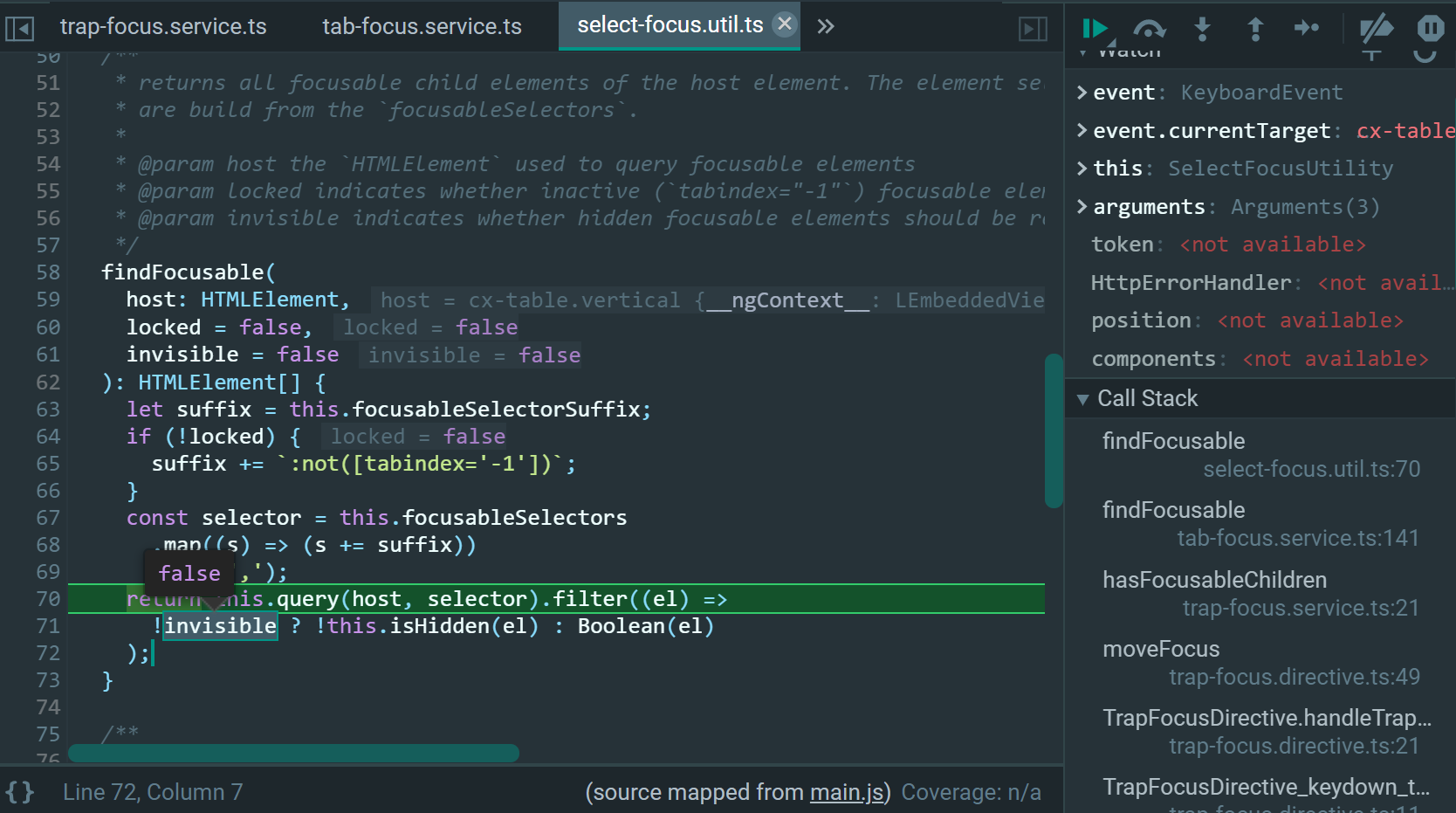Expand the event KeyboardEvent watch variable
Viewport: 1456px width, 813px height.
(1082, 92)
